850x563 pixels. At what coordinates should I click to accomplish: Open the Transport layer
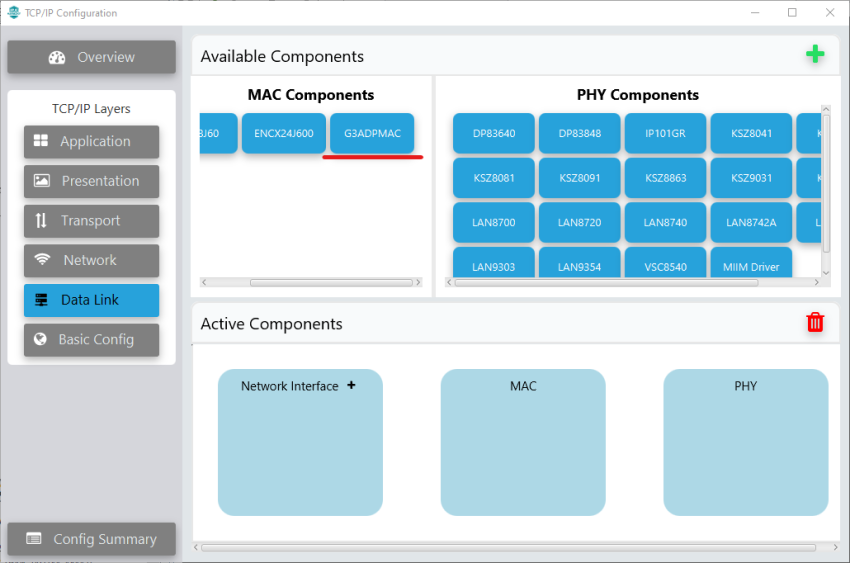coord(91,221)
